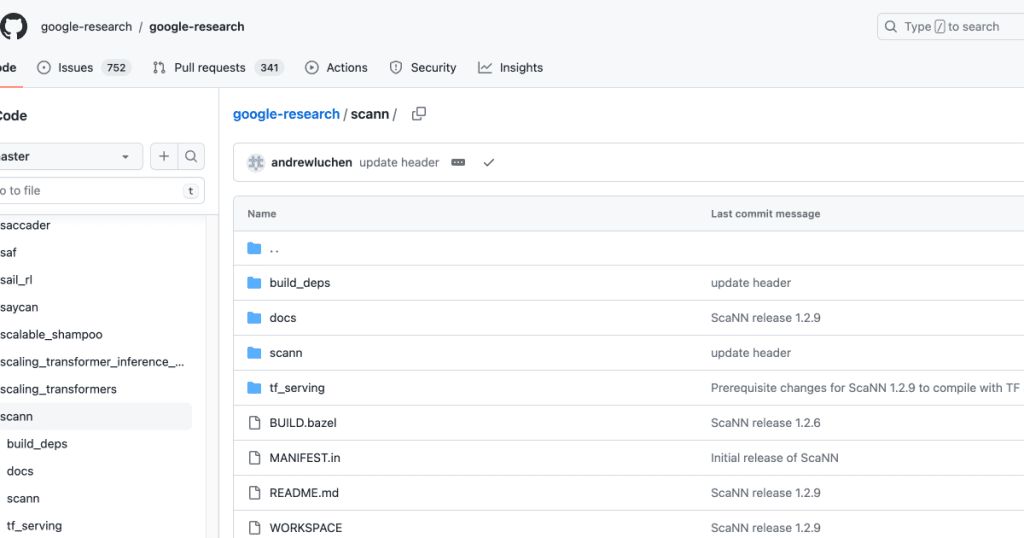1024x538 pixels.
Task: Open docs subfolder in file tree
Action: pos(20,471)
